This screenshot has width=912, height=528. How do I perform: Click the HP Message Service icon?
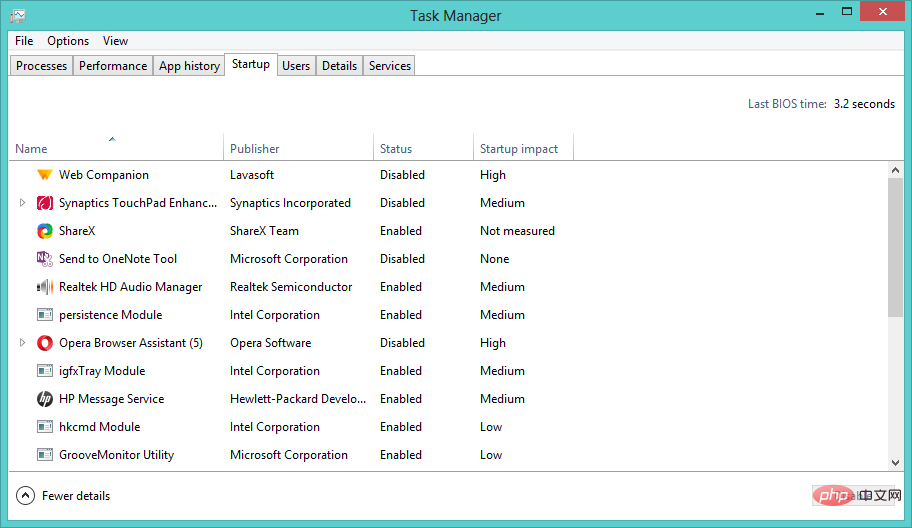click(x=44, y=399)
